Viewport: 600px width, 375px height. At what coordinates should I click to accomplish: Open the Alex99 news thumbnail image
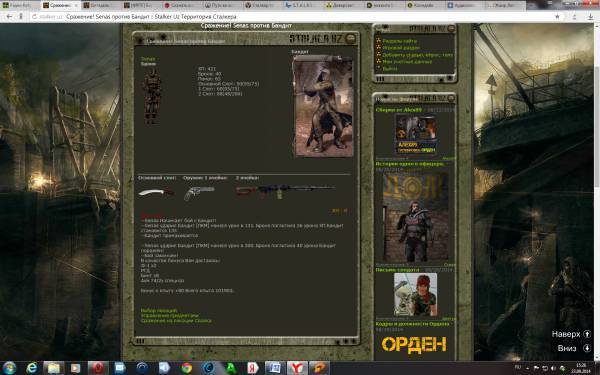click(416, 134)
